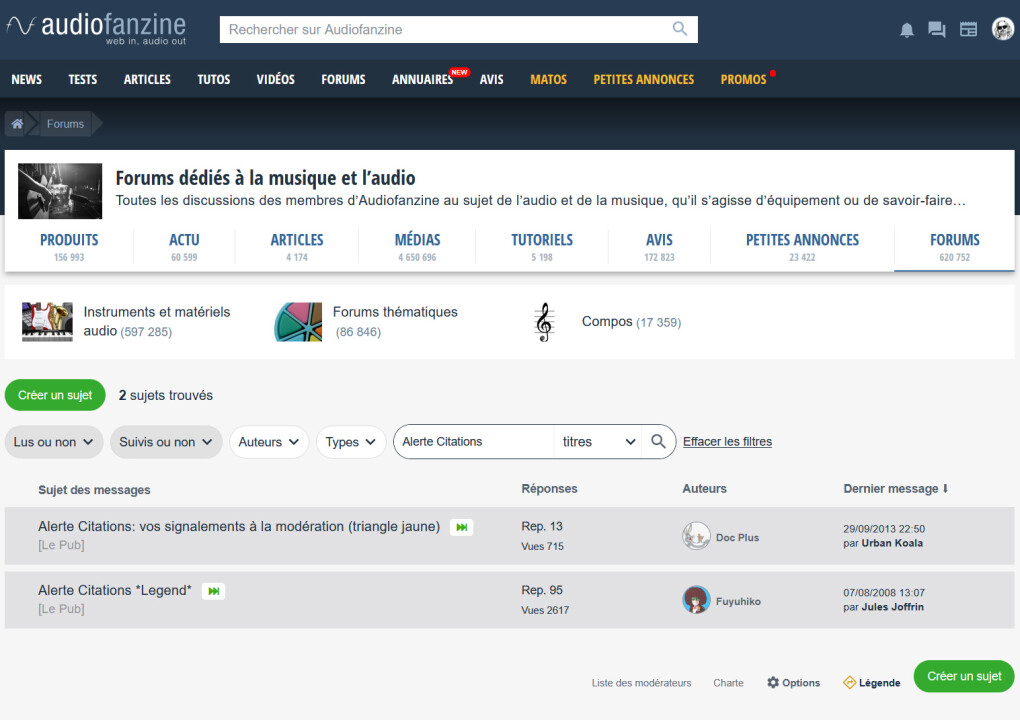Viewport: 1020px width, 720px height.
Task: Open Doc Plus author name
Action: click(x=737, y=537)
